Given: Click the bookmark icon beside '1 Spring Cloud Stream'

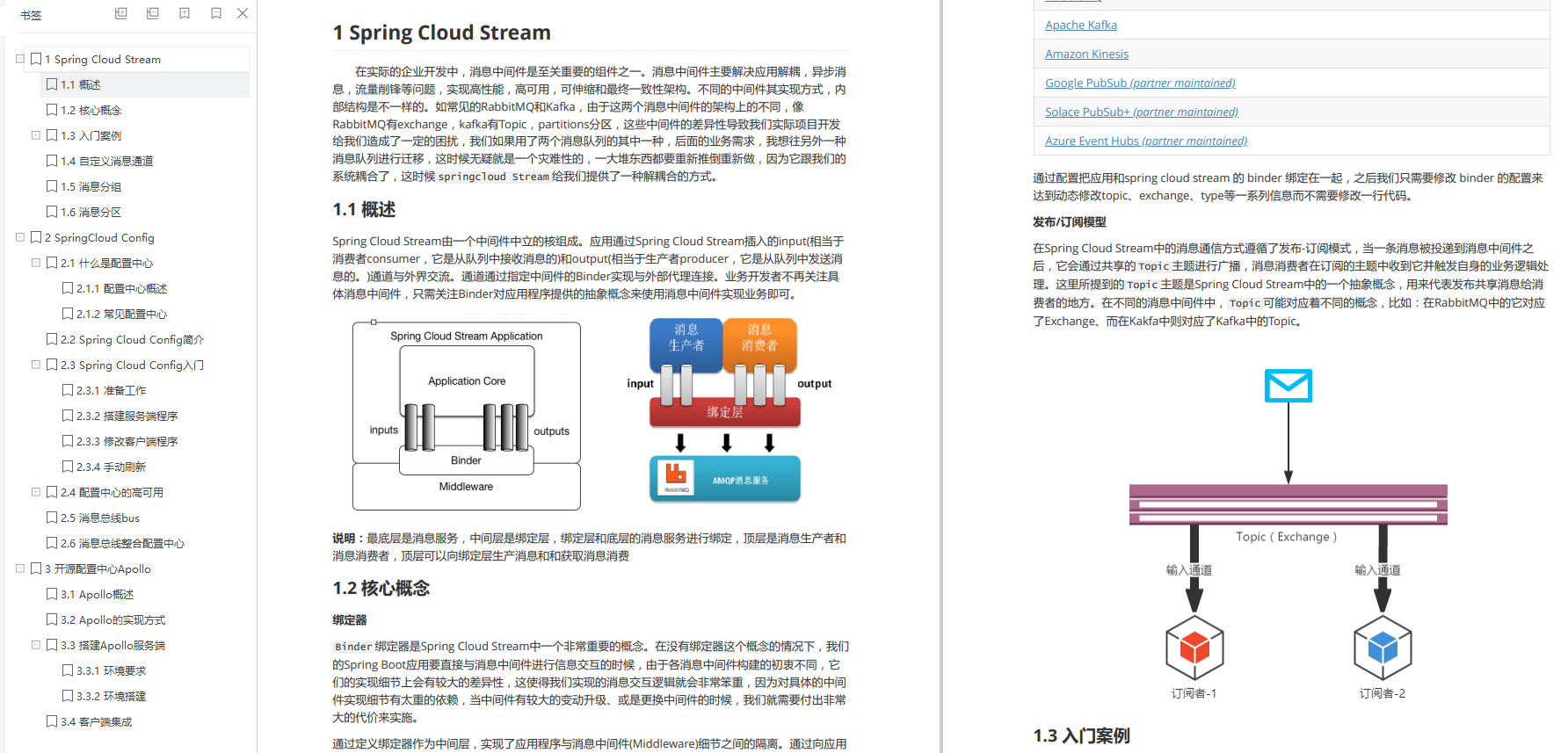Looking at the screenshot, I should point(36,59).
